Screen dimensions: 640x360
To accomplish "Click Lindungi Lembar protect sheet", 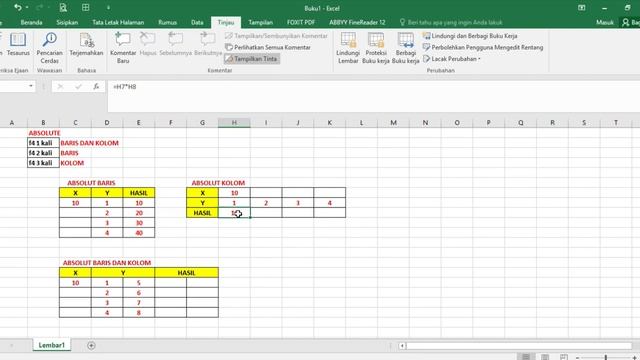I will [348, 48].
